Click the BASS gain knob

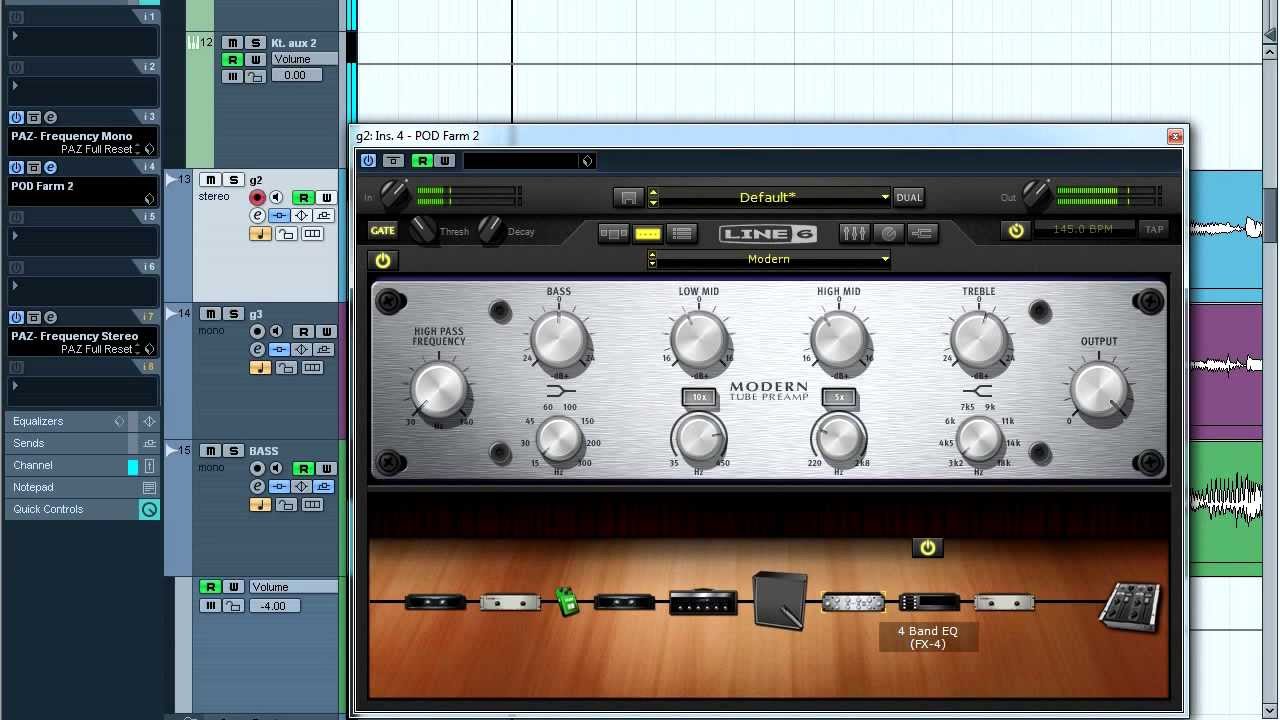(559, 340)
